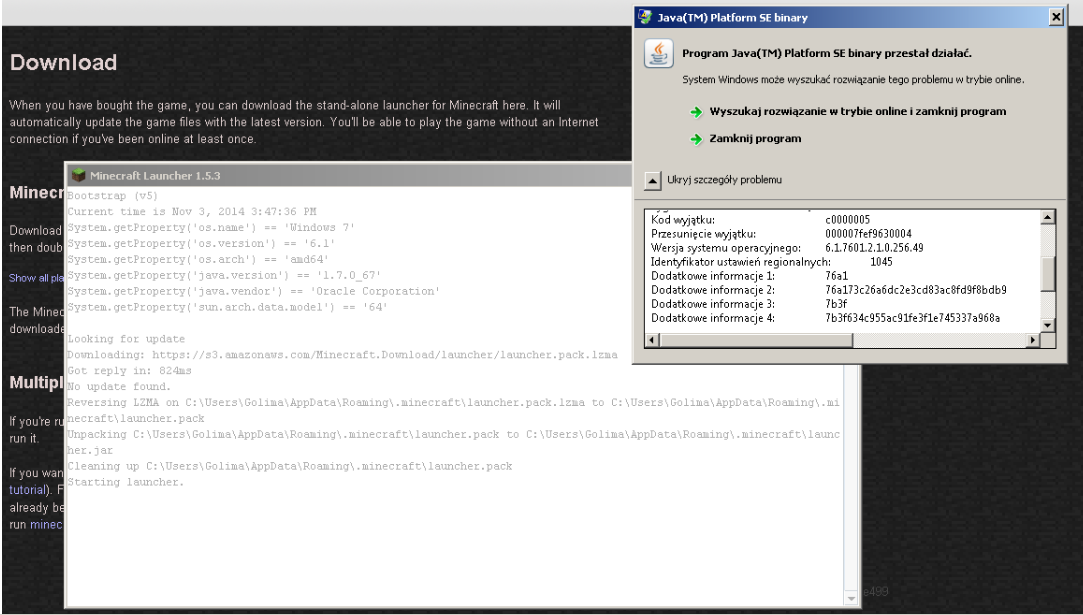Click 'Downloading: https://s3.amazonaws.com' log line
Screen dimensions: 1083x615
(342, 354)
